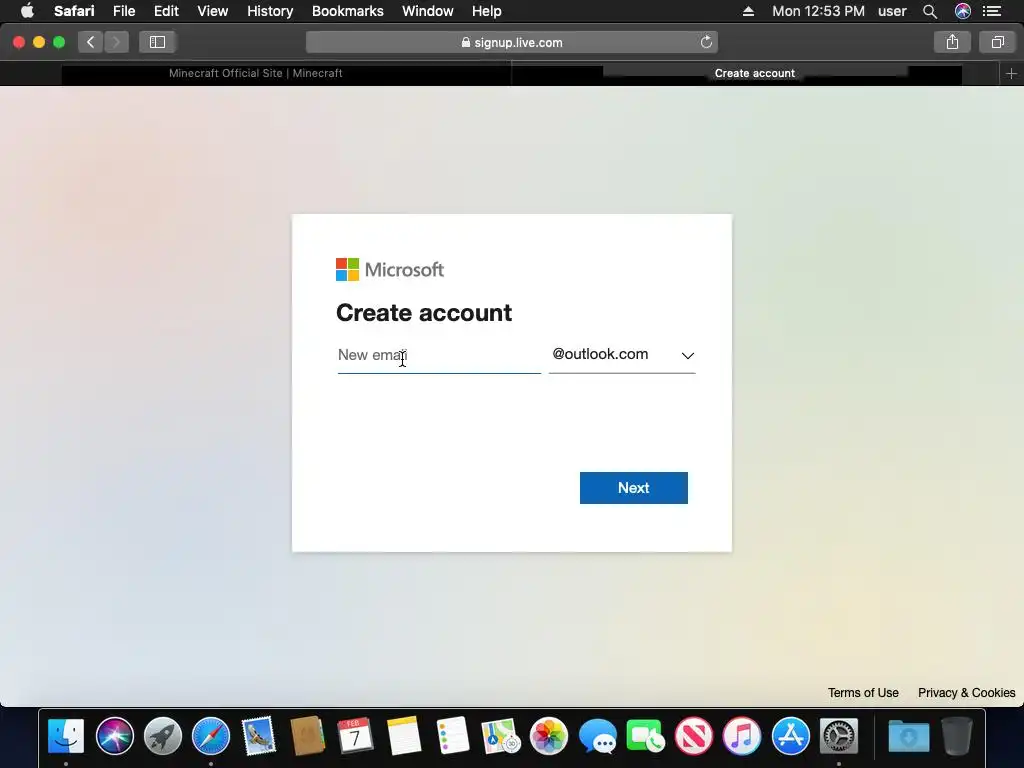Open the View menu

point(213,11)
